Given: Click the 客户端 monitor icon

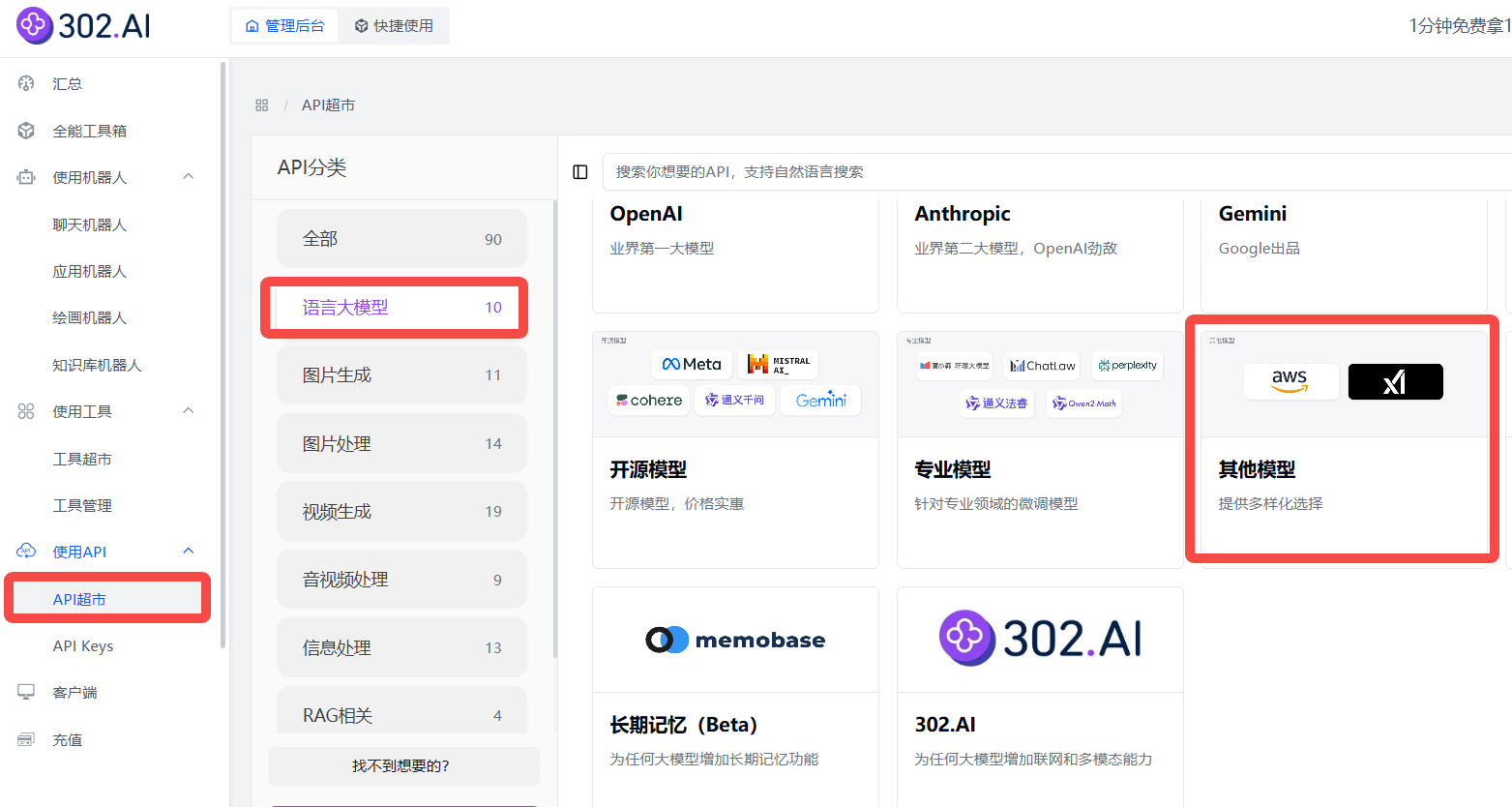Looking at the screenshot, I should coord(26,692).
